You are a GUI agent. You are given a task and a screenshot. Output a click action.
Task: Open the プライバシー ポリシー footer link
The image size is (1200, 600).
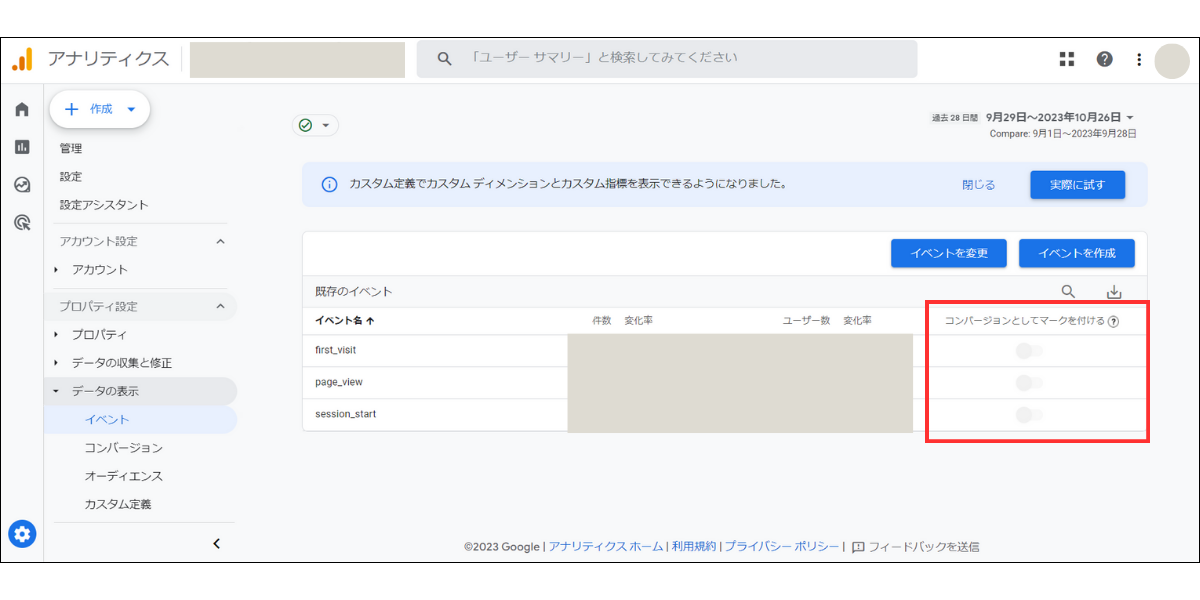pos(782,547)
